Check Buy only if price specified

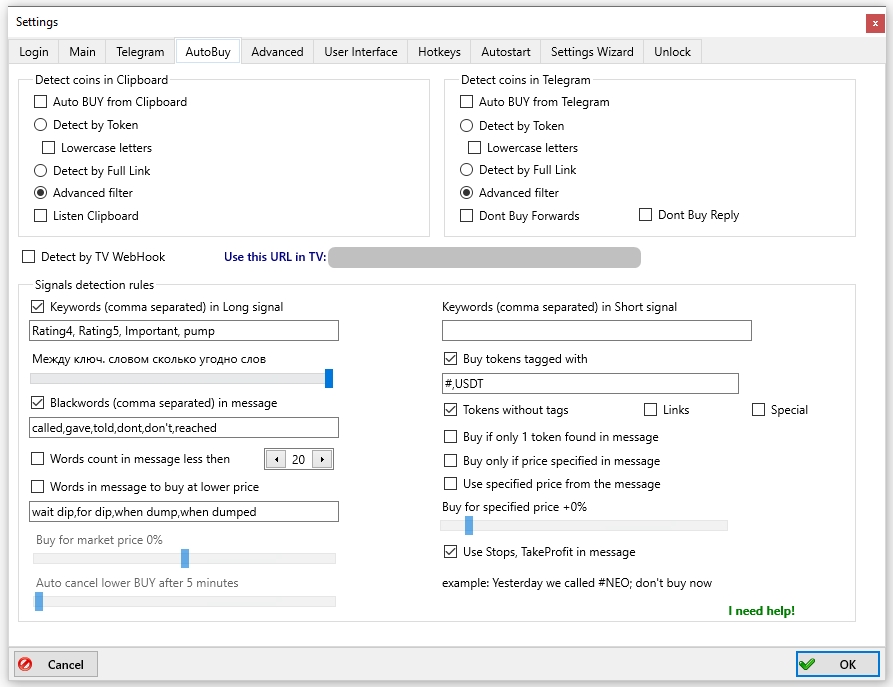(x=450, y=460)
